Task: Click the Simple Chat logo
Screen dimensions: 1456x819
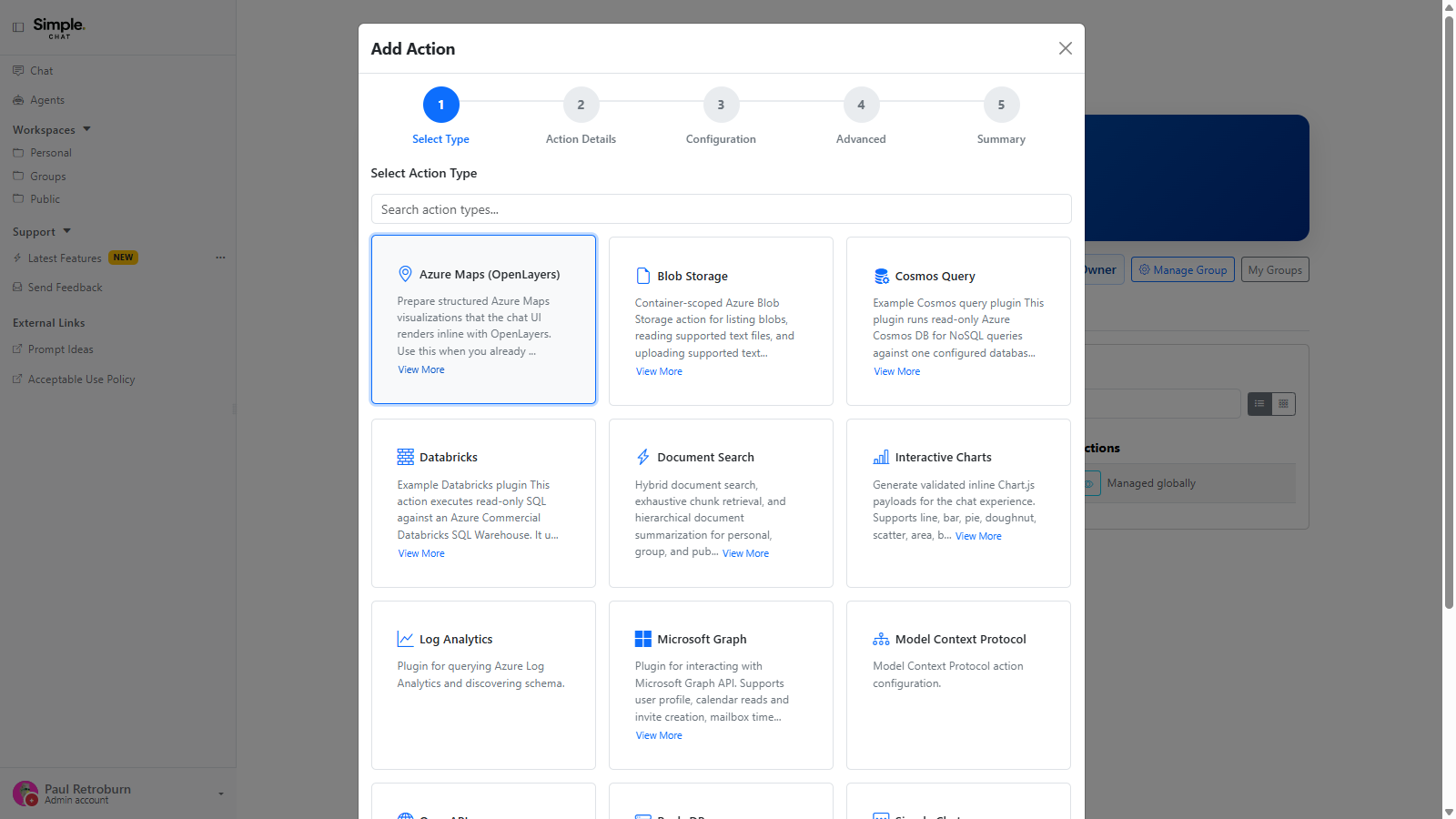Action: (59, 27)
